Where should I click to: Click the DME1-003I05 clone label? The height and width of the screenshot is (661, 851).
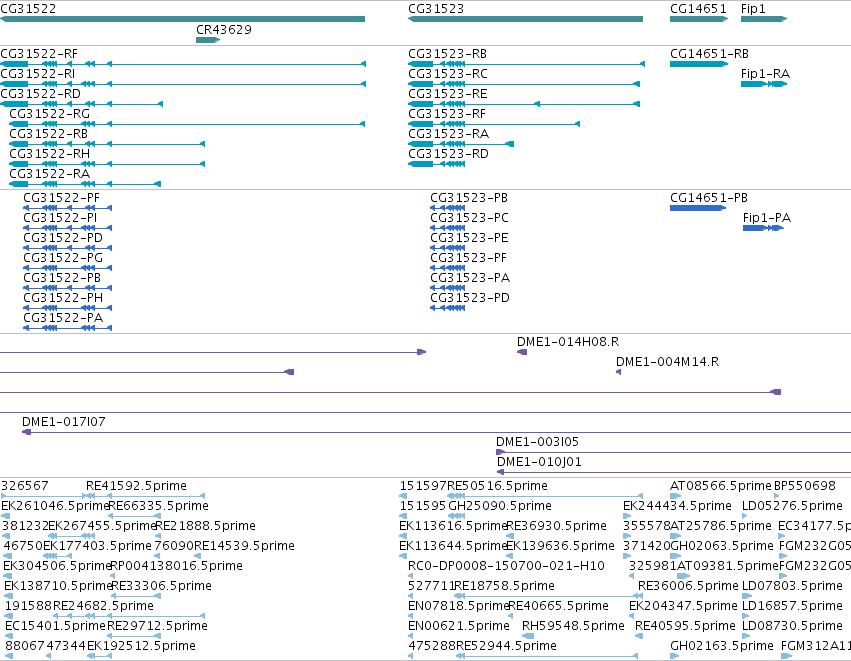pyautogui.click(x=537, y=442)
